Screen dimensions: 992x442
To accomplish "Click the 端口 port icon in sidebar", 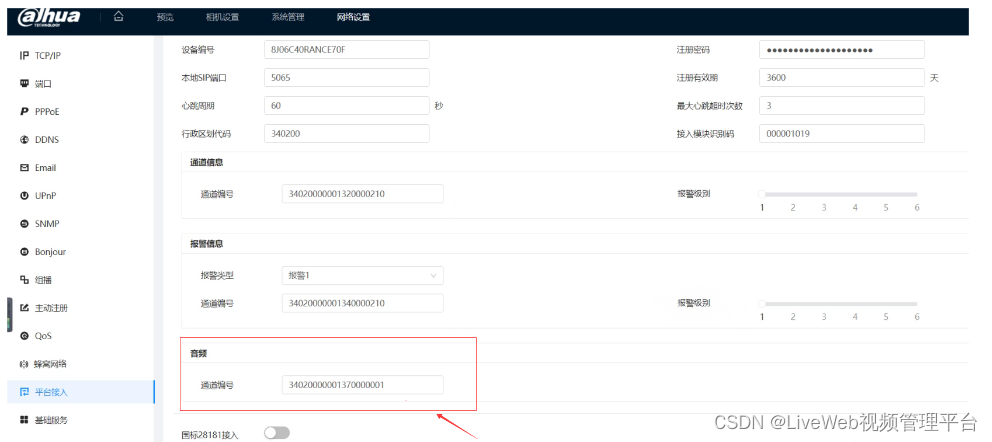I will (24, 83).
